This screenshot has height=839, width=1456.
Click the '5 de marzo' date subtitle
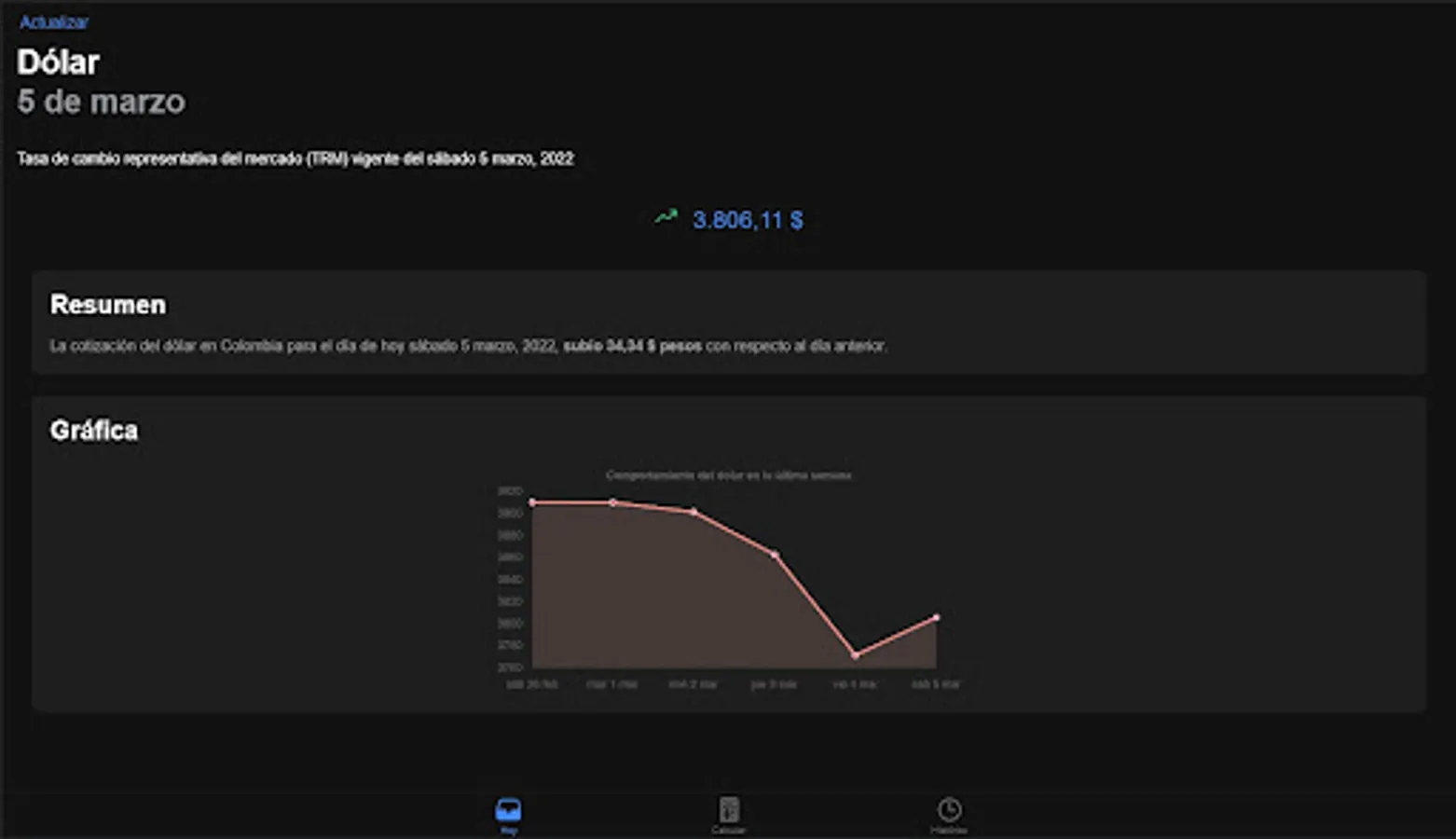pyautogui.click(x=101, y=102)
